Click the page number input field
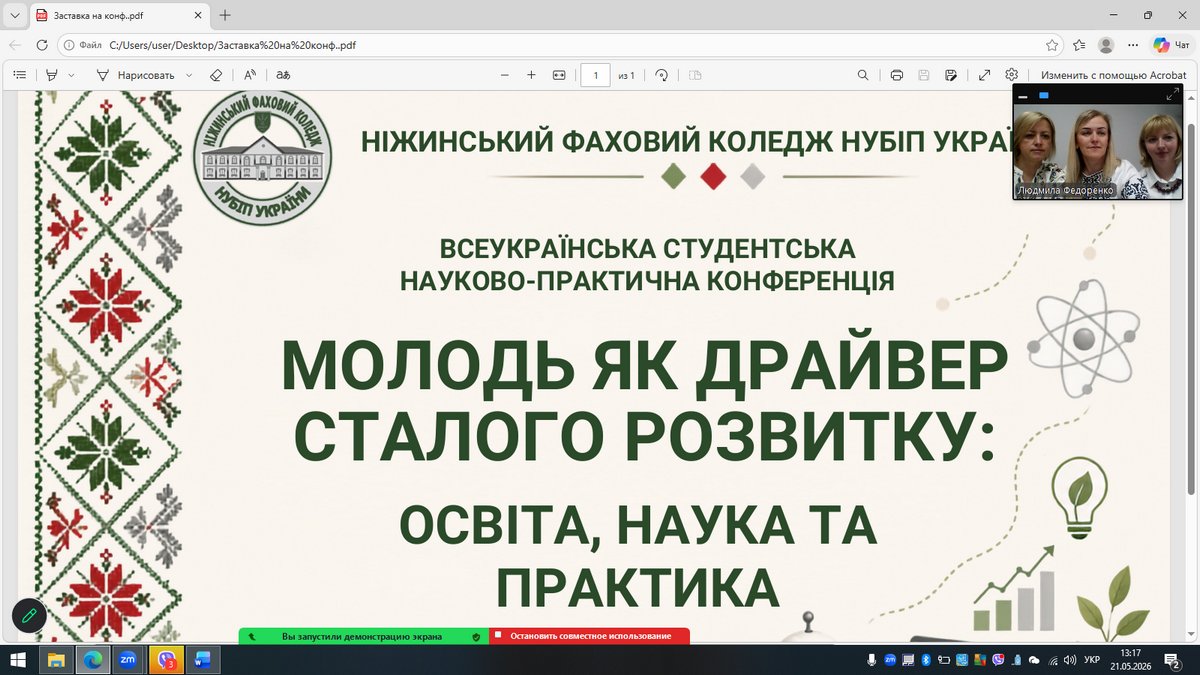Screen dimensions: 1200x675 tap(595, 75)
